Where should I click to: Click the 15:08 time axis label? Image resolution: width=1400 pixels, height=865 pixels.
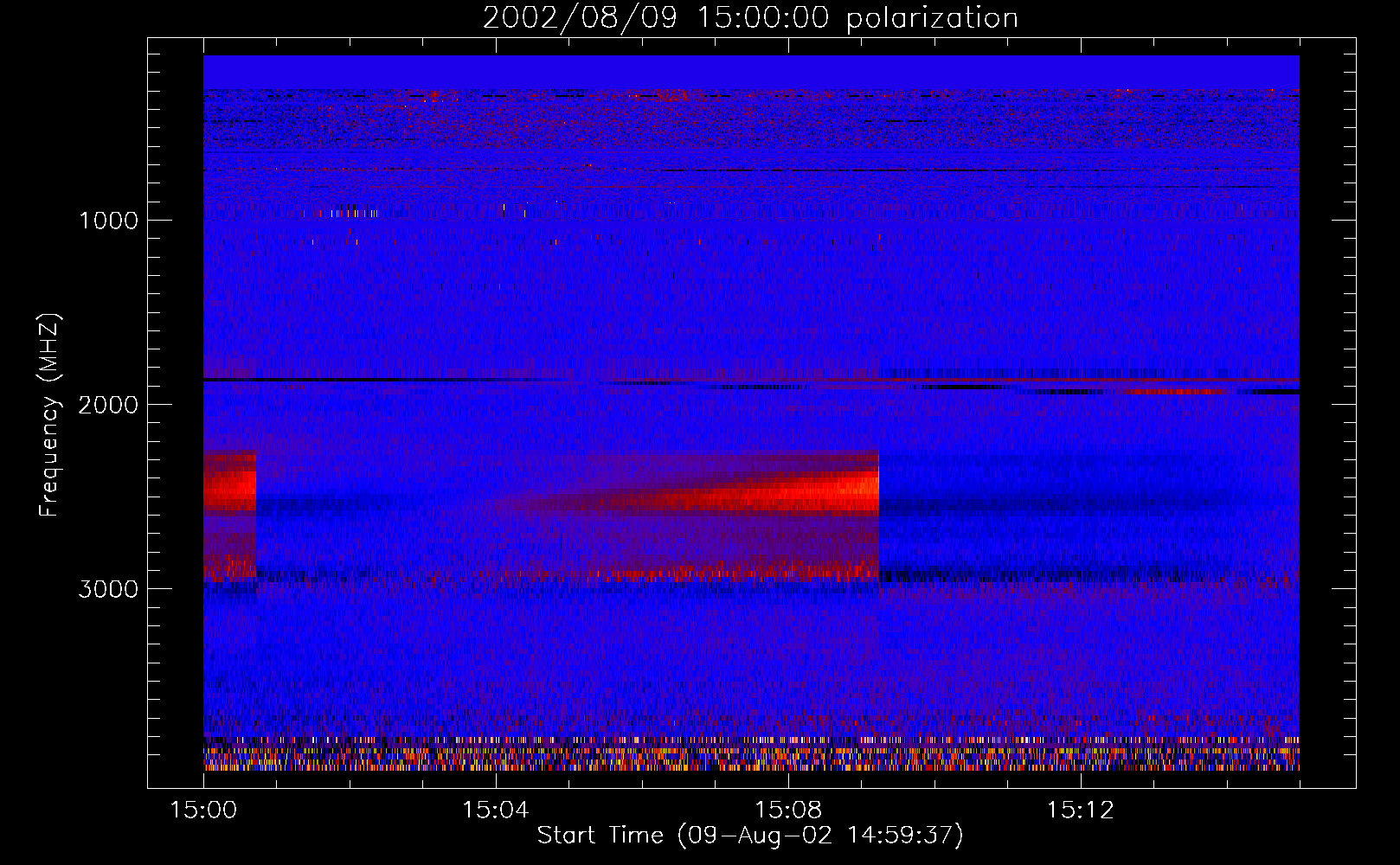click(788, 811)
